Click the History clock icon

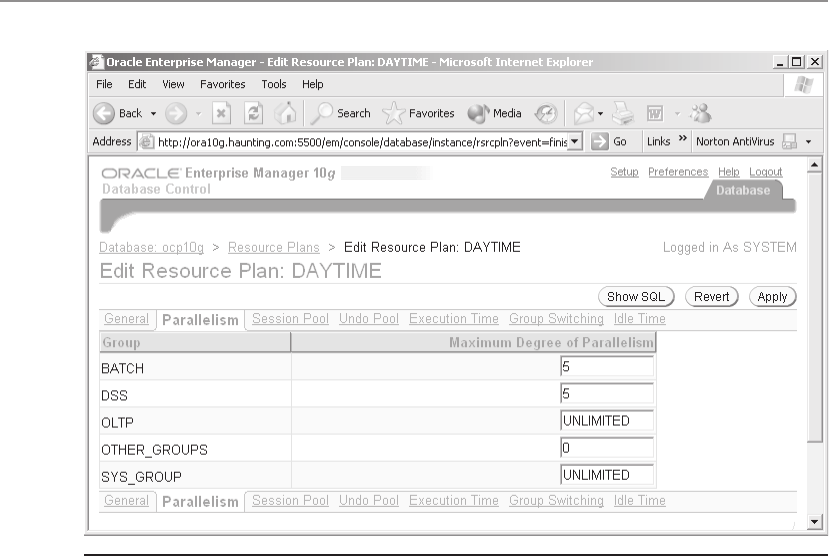click(546, 113)
